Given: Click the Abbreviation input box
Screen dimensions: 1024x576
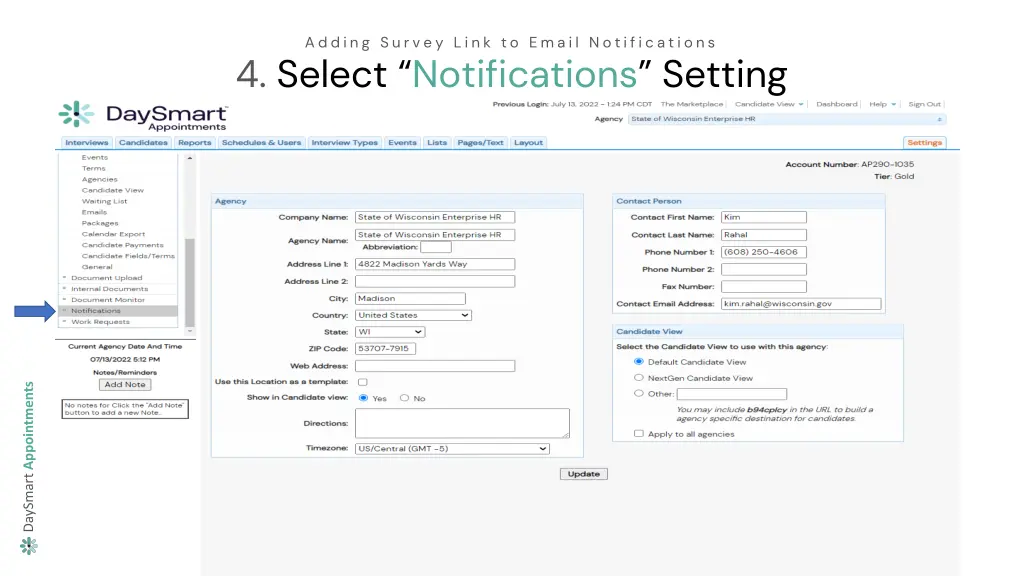Looking at the screenshot, I should click(x=436, y=247).
